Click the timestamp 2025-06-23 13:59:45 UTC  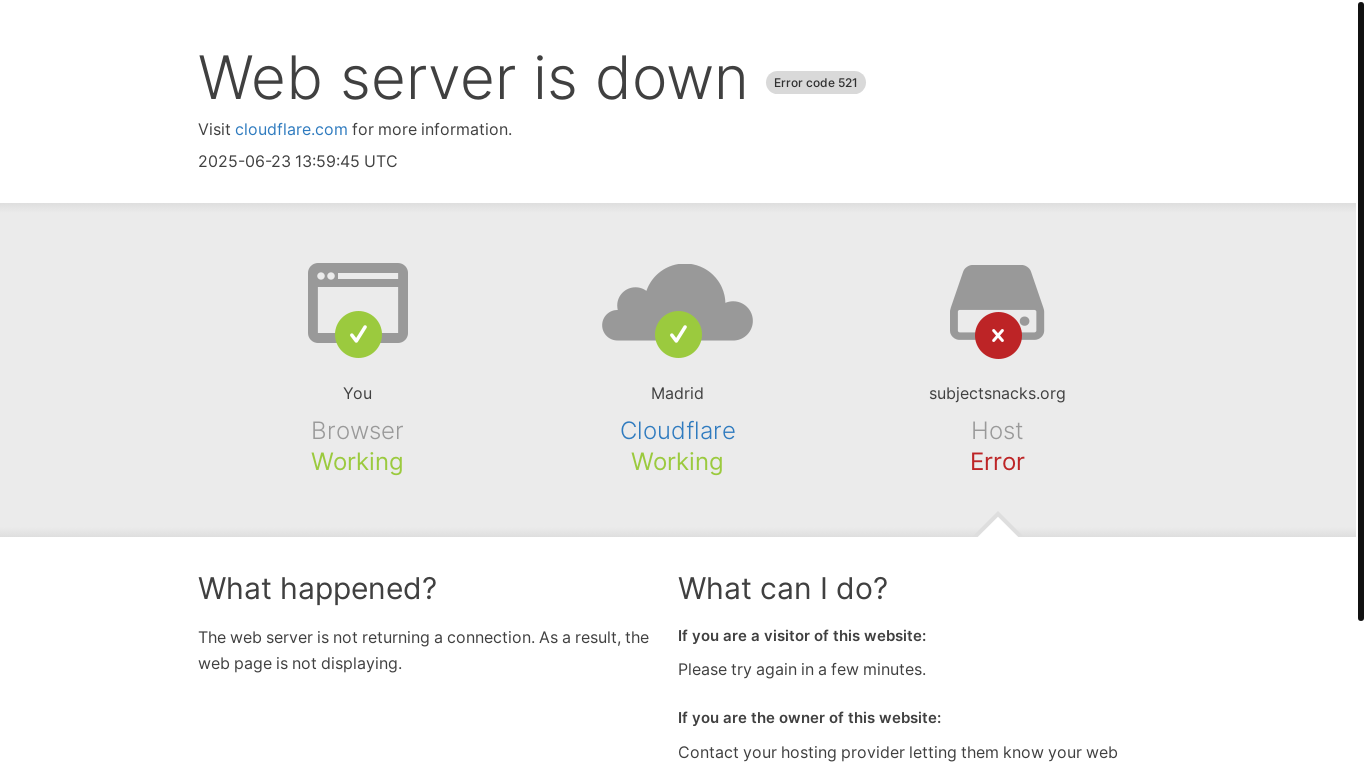pyautogui.click(x=298, y=161)
